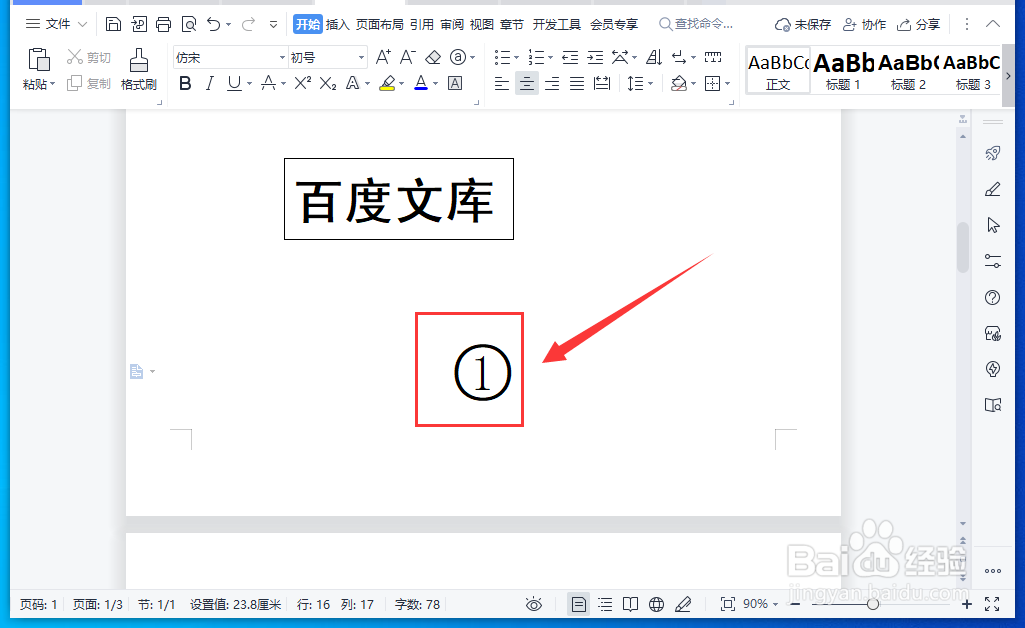Switch to the 插入 tab

point(337,25)
